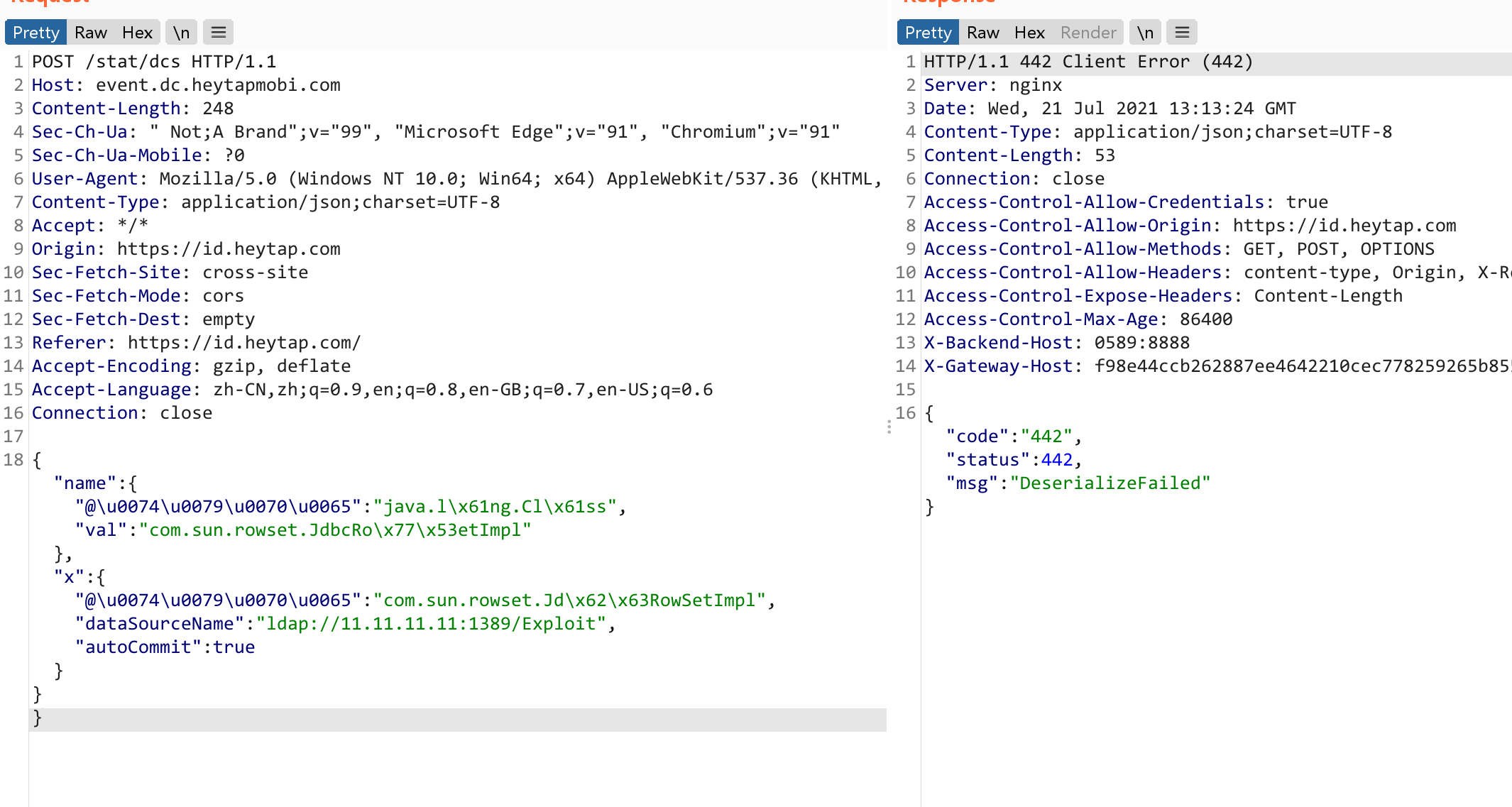Toggle request newline display (\n) button
This screenshot has width=1512, height=807.
tap(182, 33)
